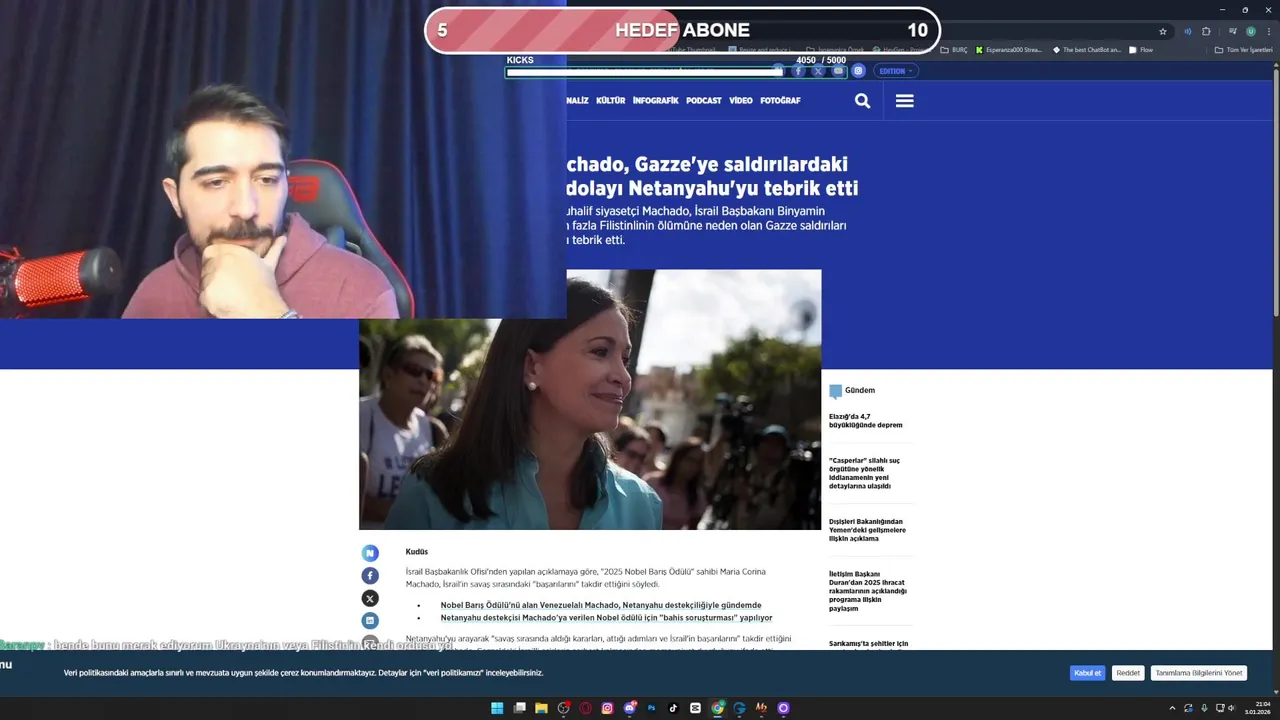This screenshot has width=1280, height=720.
Task: Open İletişim Başkanı Duran headline
Action: (868, 591)
